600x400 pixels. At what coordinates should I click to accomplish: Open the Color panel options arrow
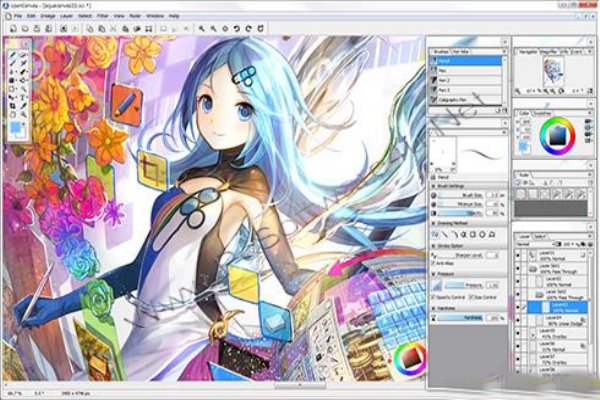pyautogui.click(x=590, y=113)
